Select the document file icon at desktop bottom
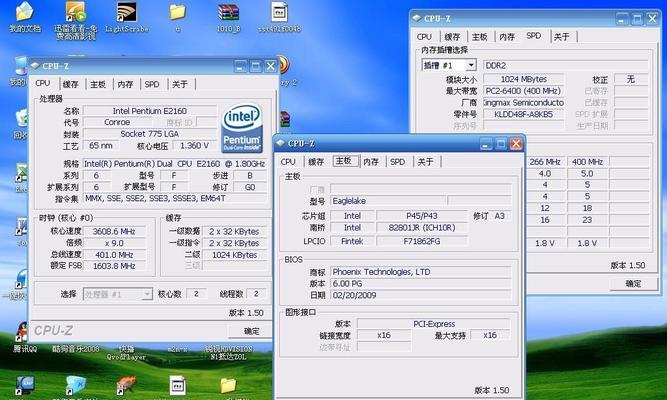This screenshot has height=400, width=667. pos(177,385)
